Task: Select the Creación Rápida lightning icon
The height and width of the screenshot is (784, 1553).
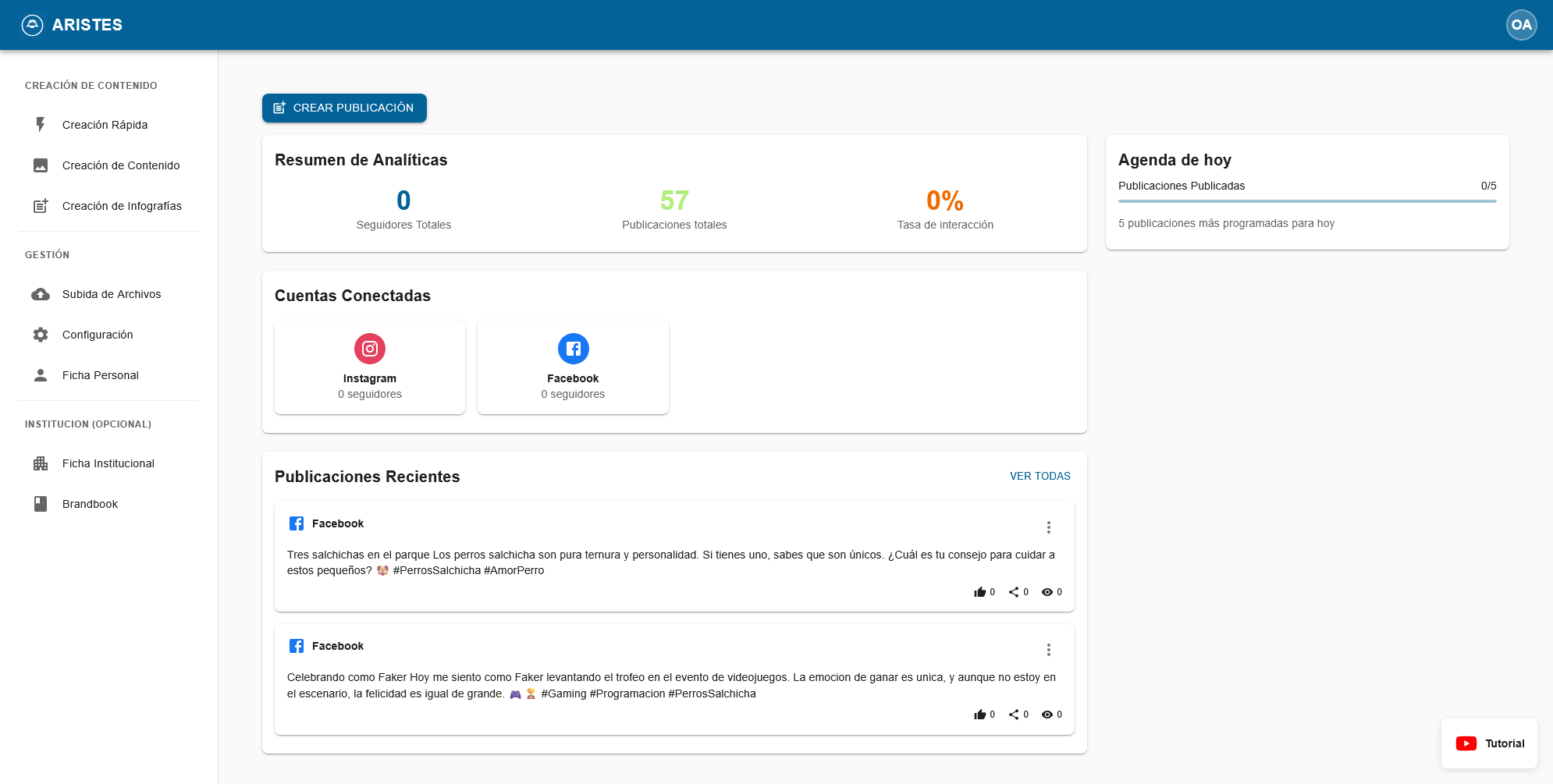Action: (x=40, y=124)
